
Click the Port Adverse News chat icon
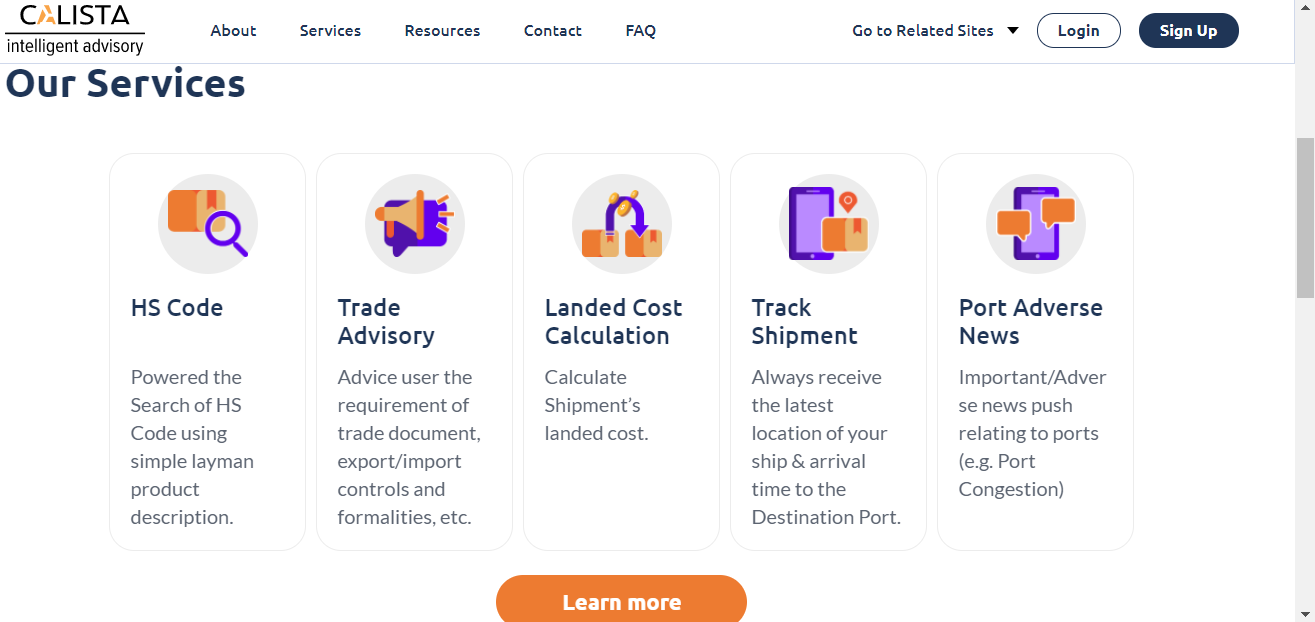pos(1036,224)
